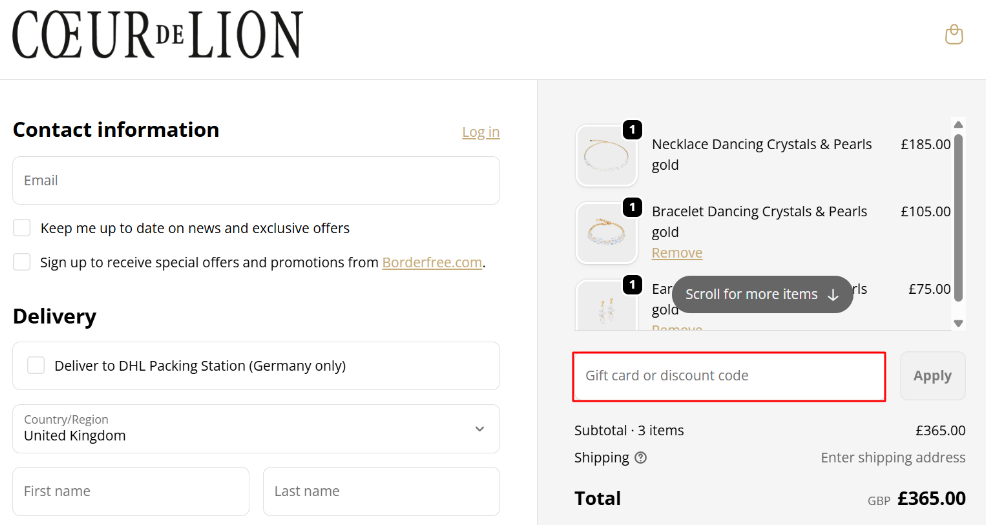Image resolution: width=986 pixels, height=525 pixels.
Task: Click 'Scroll for more items' button
Action: (x=762, y=294)
